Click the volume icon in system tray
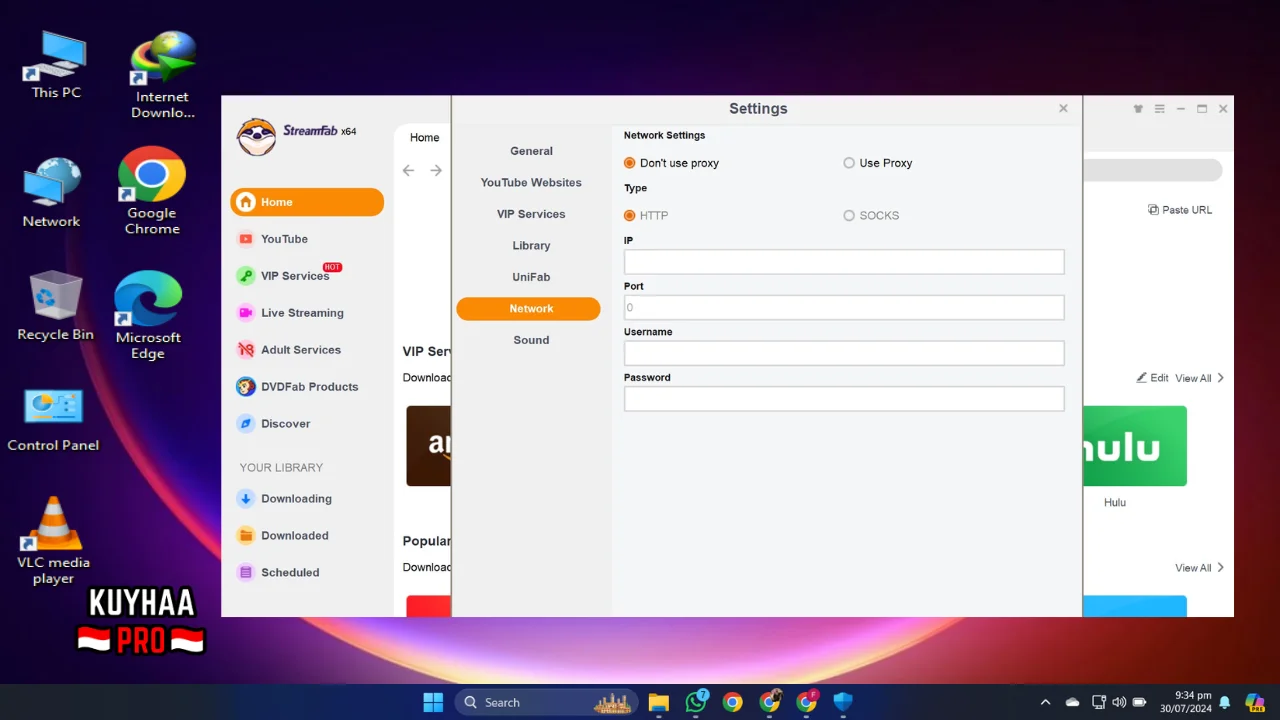 click(1119, 702)
